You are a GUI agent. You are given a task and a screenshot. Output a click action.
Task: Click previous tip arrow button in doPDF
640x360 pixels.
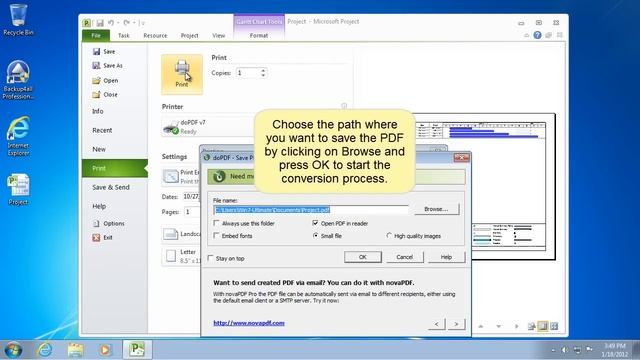436,324
